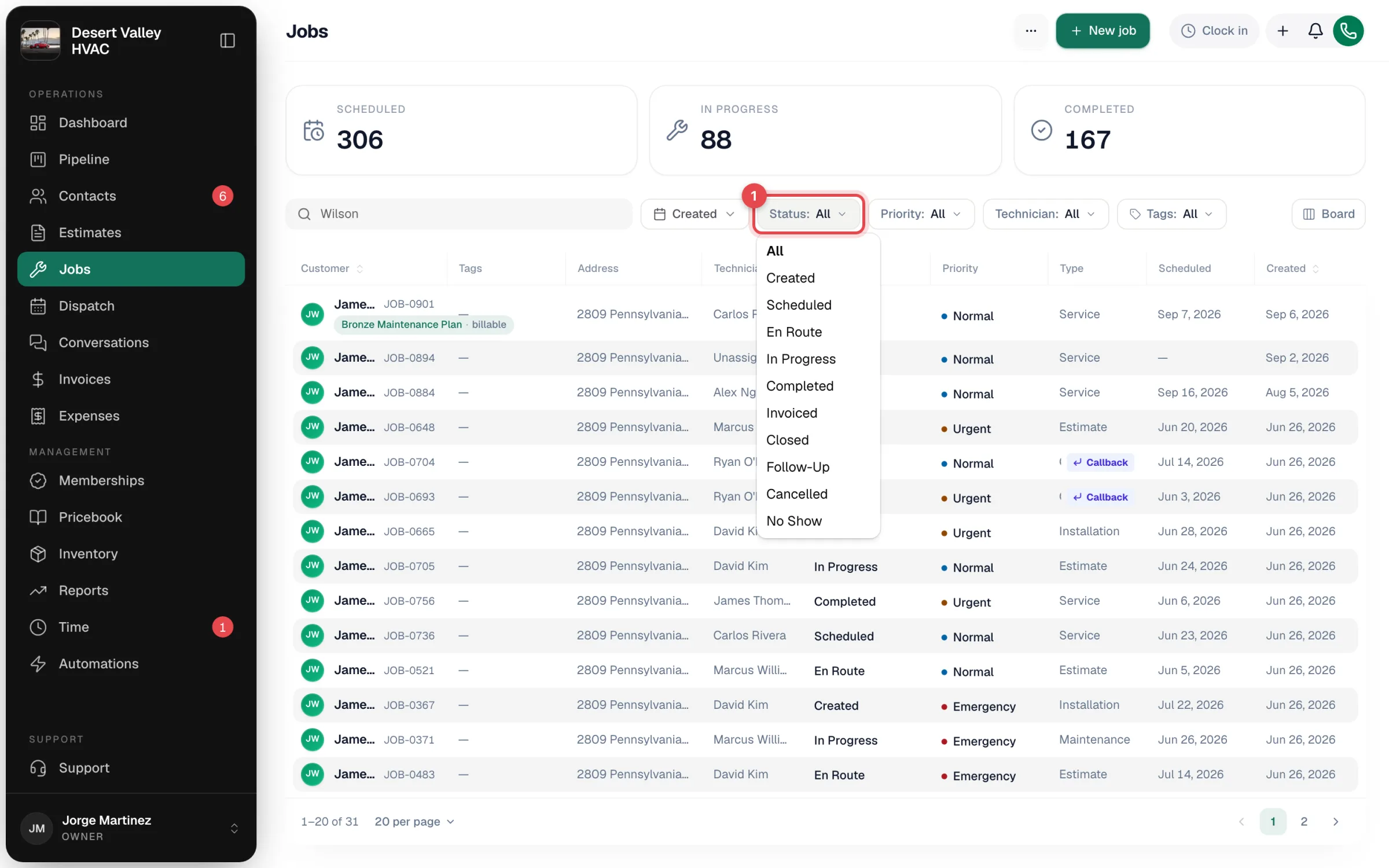The width and height of the screenshot is (1389, 868).
Task: Open Contacts section
Action: pos(131,196)
